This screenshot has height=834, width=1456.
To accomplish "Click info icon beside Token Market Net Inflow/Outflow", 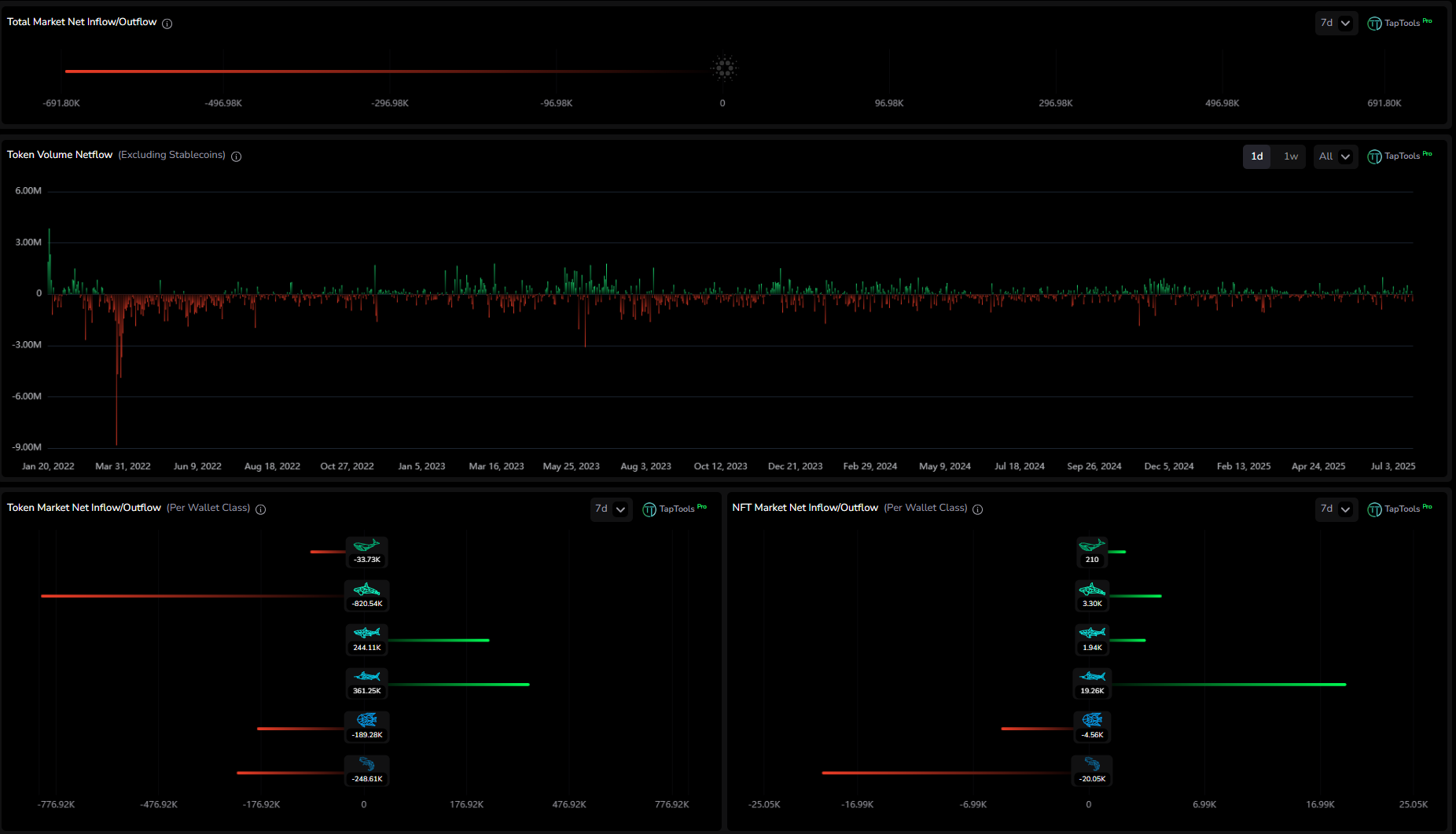I will (x=261, y=509).
